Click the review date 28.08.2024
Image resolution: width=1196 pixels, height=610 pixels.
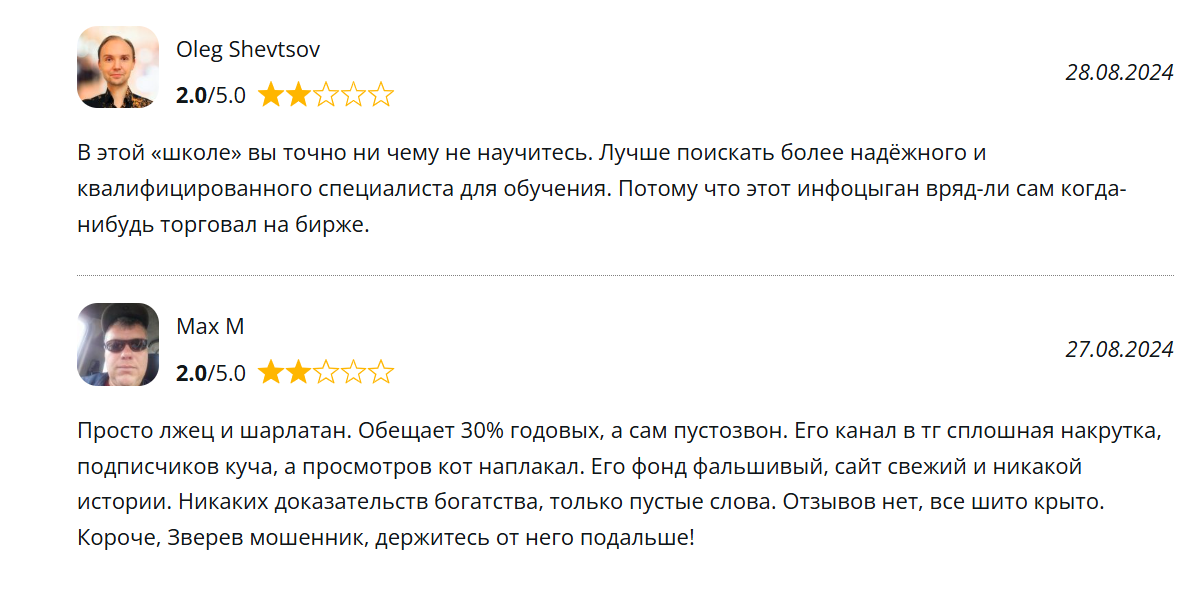[1119, 72]
